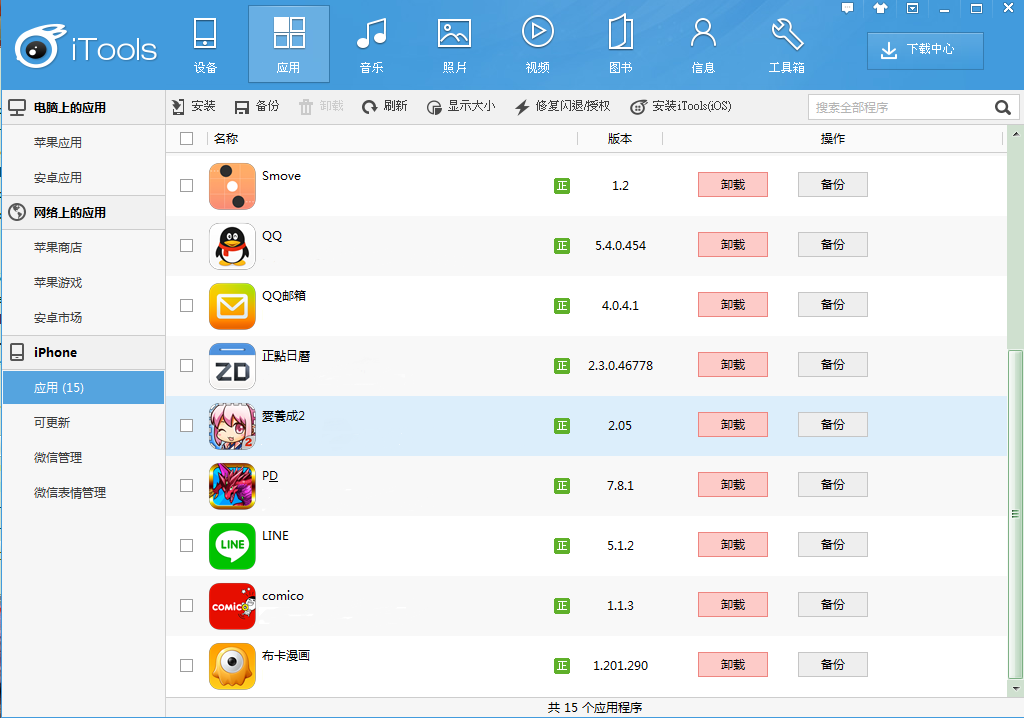The image size is (1024, 718).
Task: Select 安卓应用 in the sidebar
Action: click(x=84, y=178)
